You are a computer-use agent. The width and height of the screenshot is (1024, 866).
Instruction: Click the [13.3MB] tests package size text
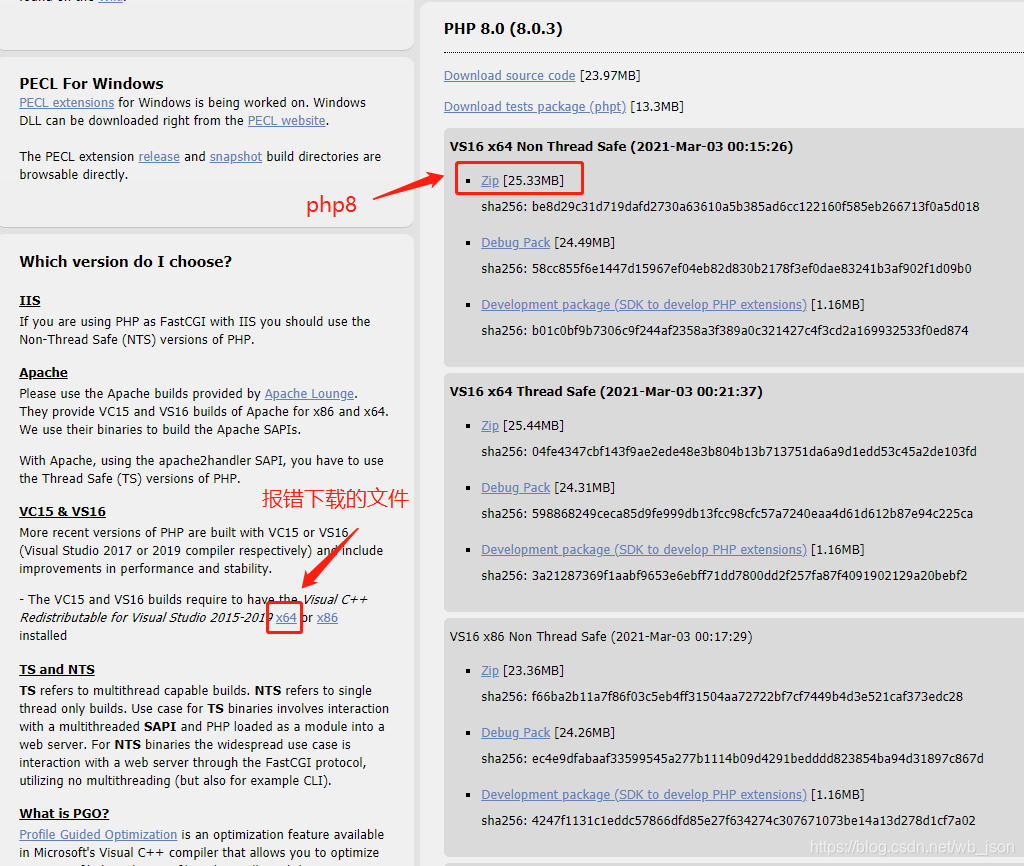click(657, 106)
